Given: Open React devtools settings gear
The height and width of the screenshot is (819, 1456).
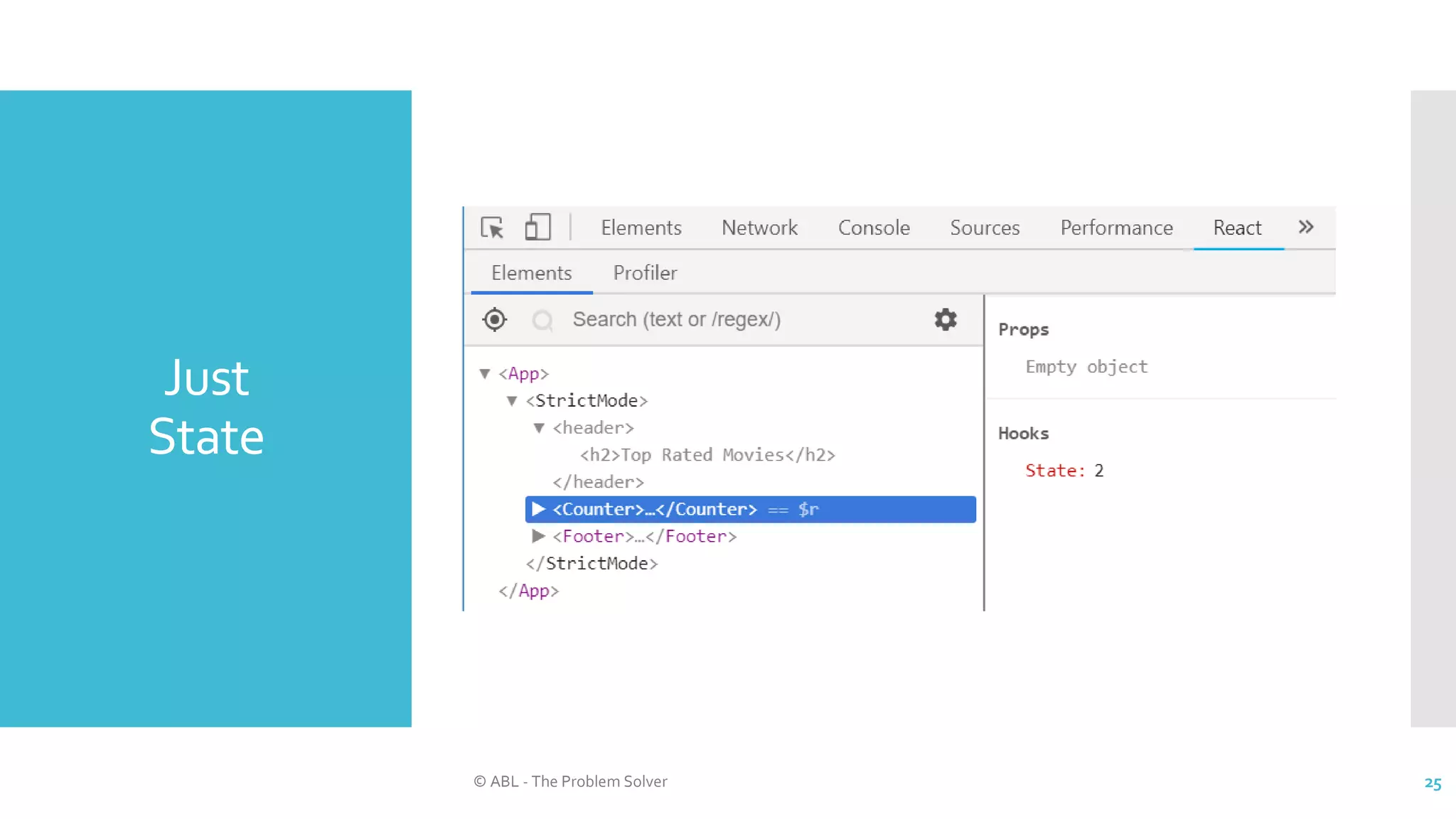Looking at the screenshot, I should tap(946, 320).
